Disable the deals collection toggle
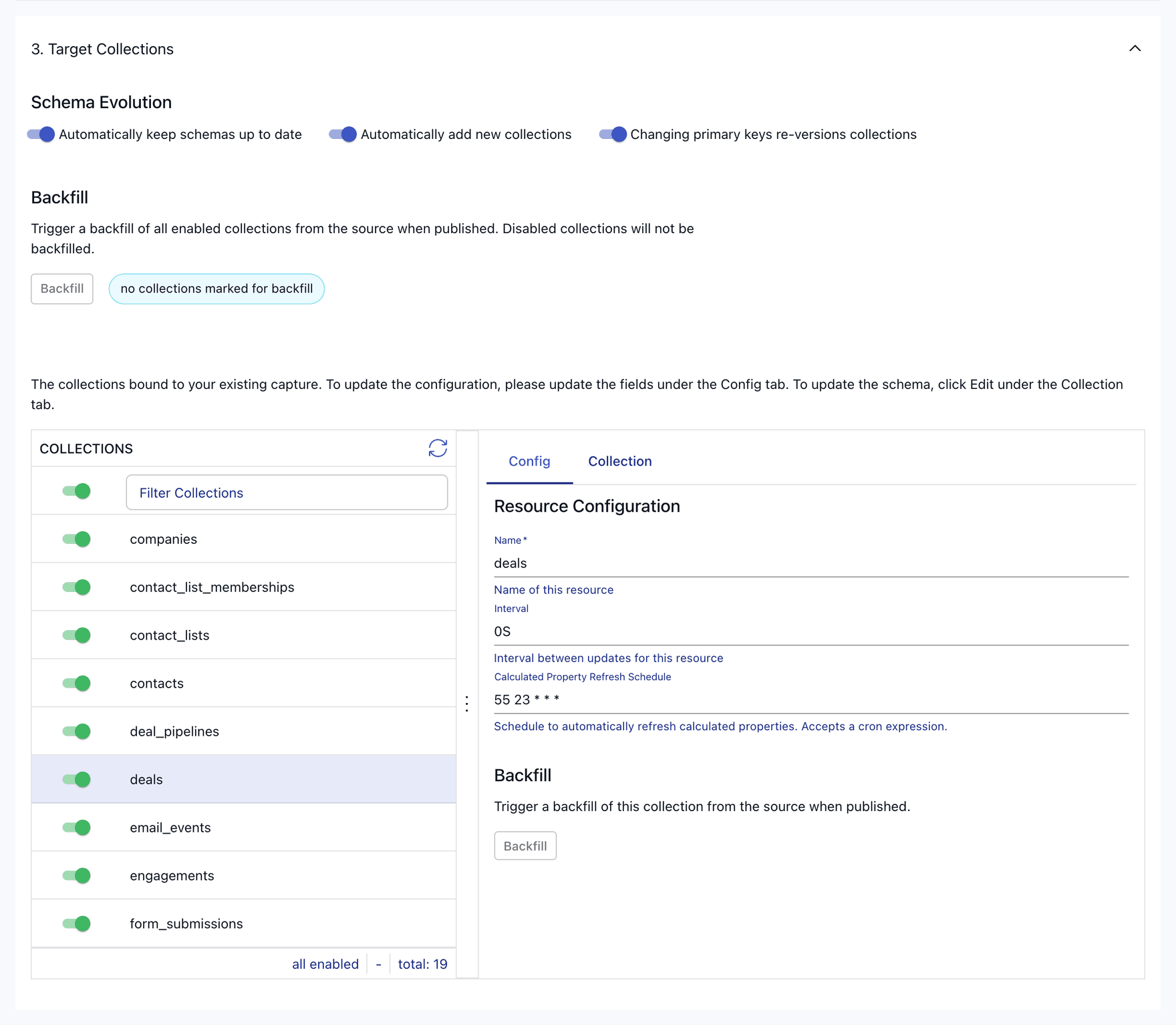 pyautogui.click(x=77, y=780)
